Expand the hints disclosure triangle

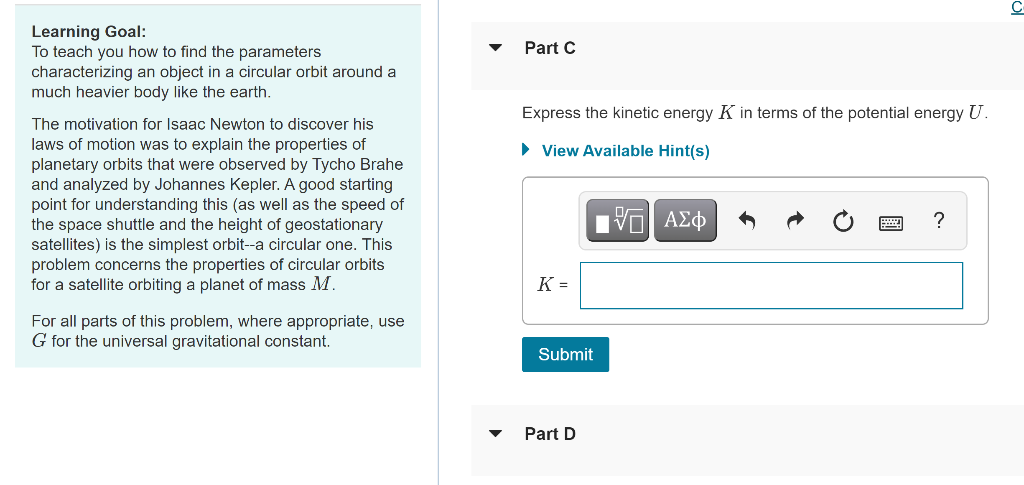527,151
